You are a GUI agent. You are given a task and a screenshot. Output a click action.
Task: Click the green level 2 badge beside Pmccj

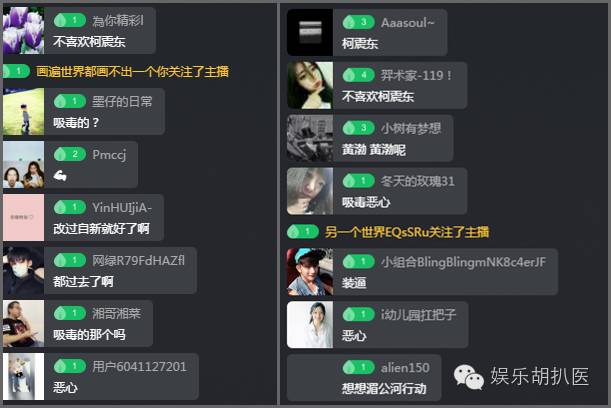click(70, 154)
